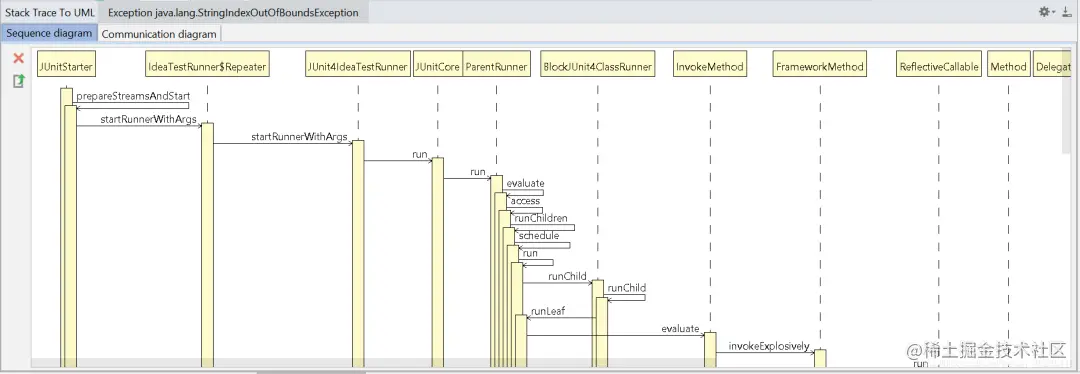Select Exception java.lang.StringIndexOutOfBoundsException tab
1080x374 pixels.
(233, 12)
